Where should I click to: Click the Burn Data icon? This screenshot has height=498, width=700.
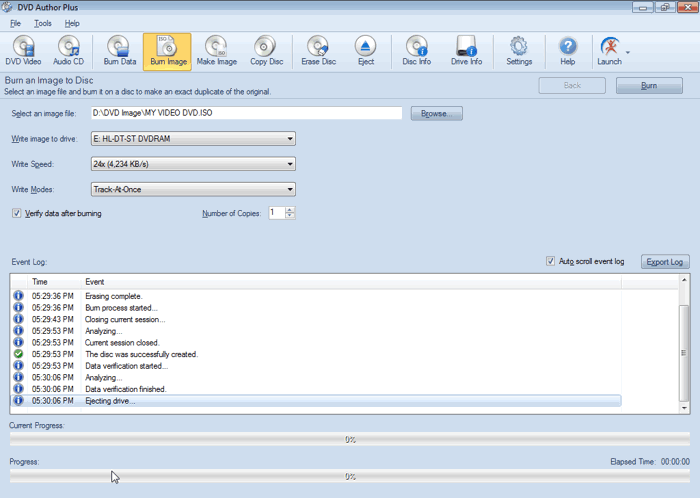119,51
